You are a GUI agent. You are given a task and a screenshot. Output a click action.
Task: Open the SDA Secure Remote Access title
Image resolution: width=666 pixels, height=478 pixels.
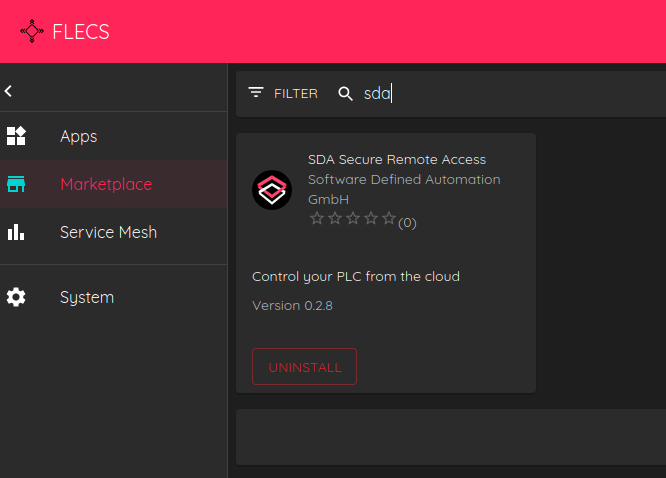coord(396,159)
